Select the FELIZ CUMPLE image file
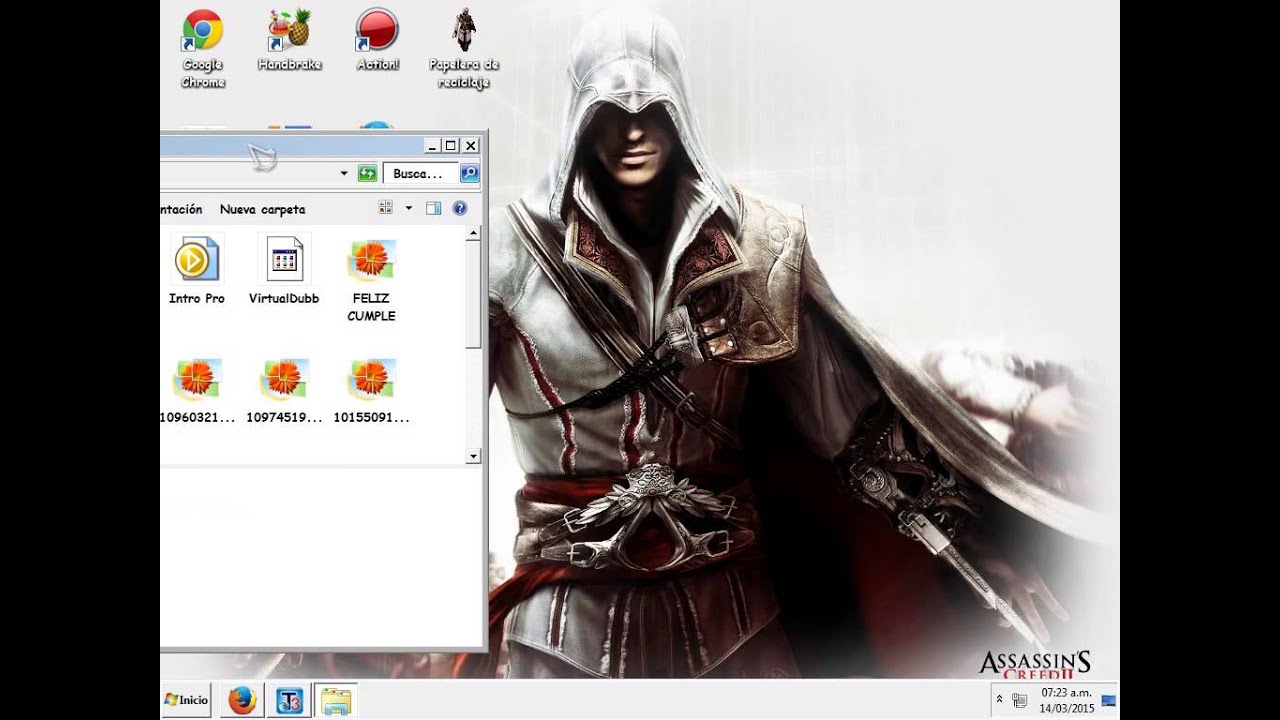Screen dimensions: 1280x720 371,281
